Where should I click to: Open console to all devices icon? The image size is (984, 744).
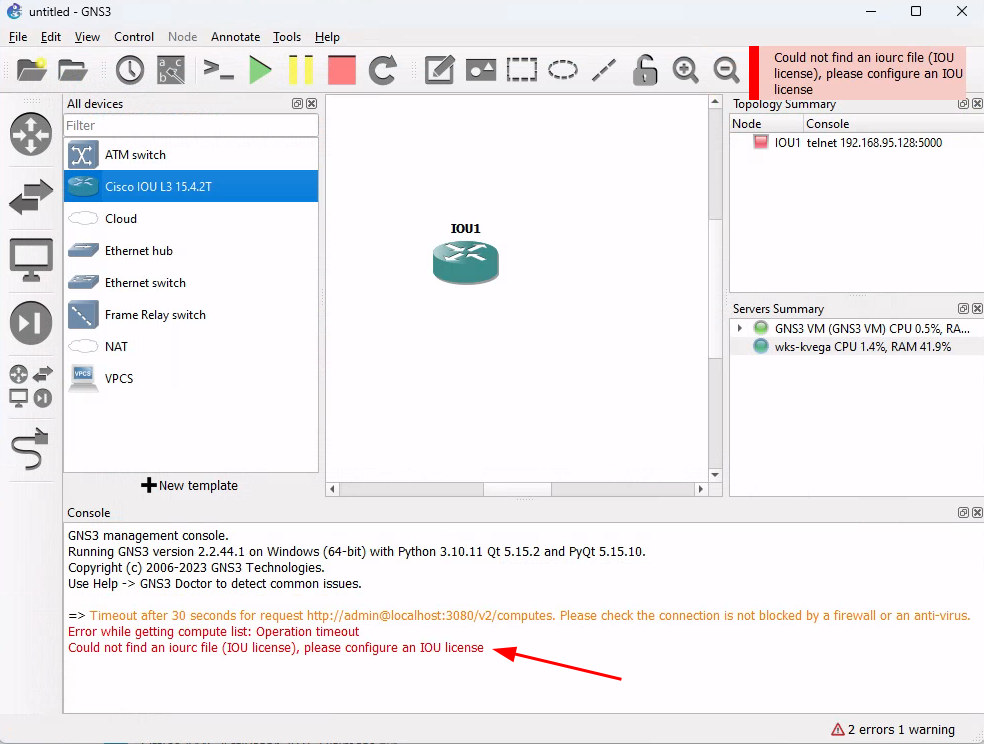coord(218,70)
